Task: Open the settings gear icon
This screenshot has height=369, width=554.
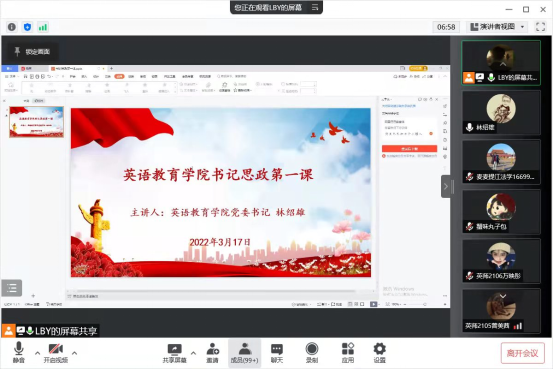Action: pyautogui.click(x=380, y=349)
